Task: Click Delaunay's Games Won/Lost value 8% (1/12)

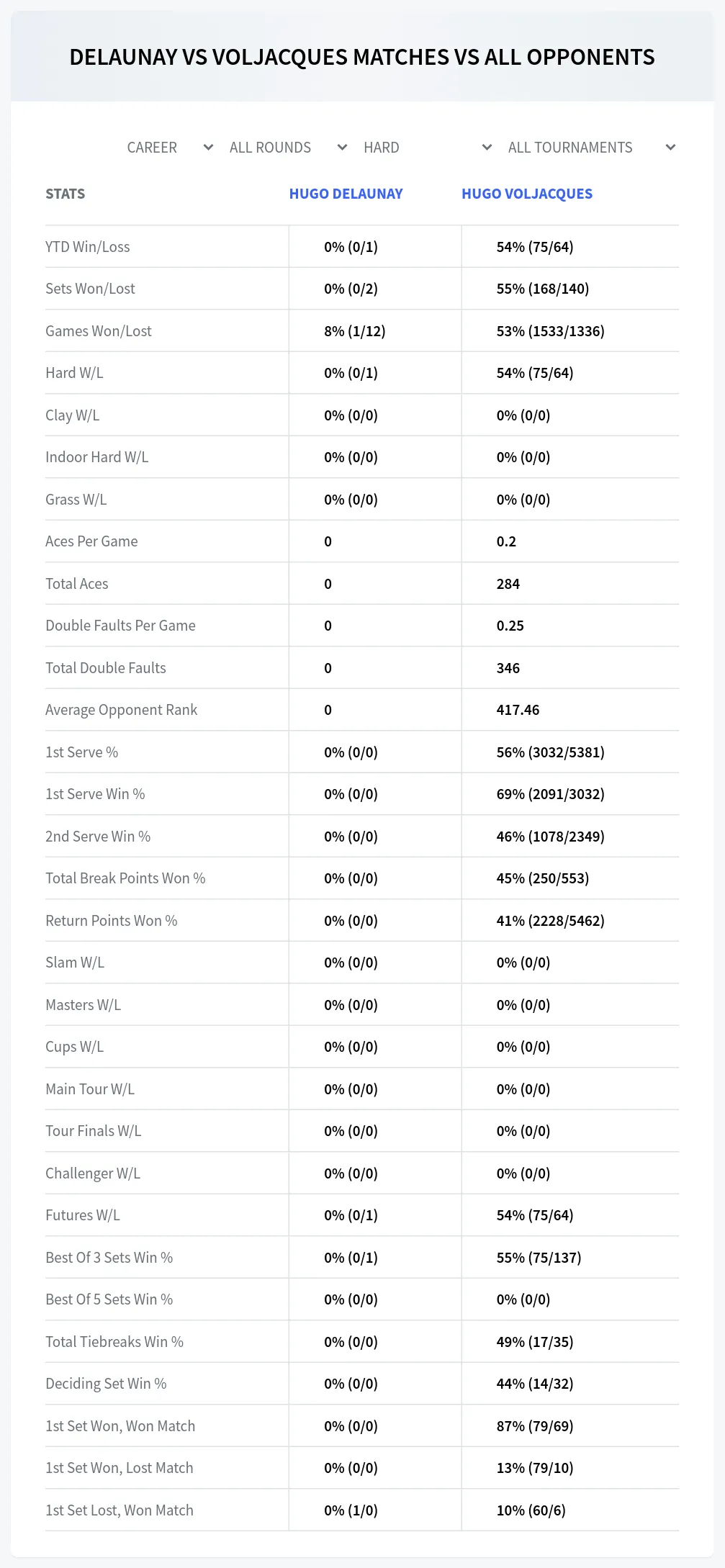Action: coord(355,331)
